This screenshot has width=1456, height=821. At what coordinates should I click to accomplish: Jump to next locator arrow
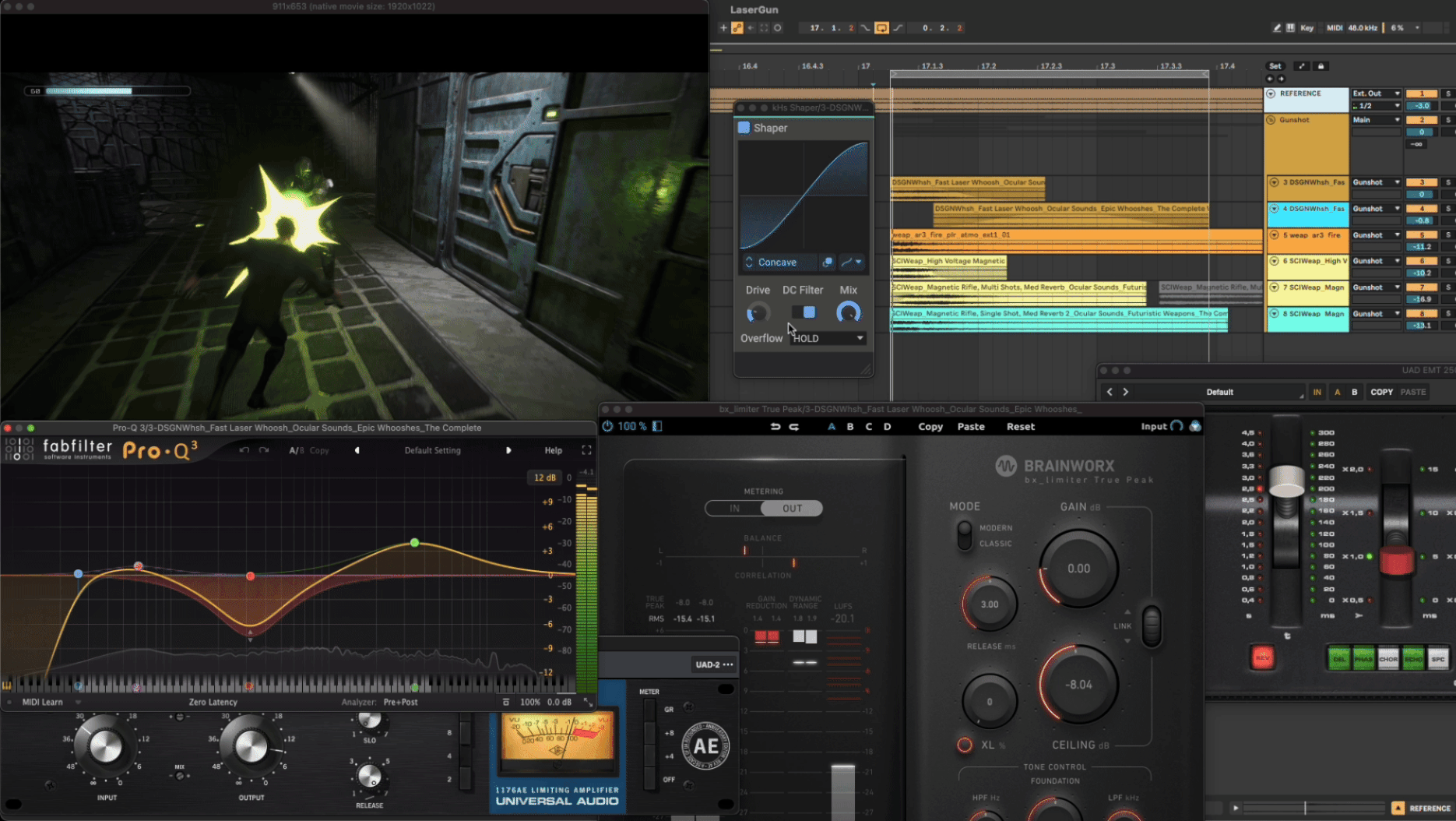click(1281, 79)
